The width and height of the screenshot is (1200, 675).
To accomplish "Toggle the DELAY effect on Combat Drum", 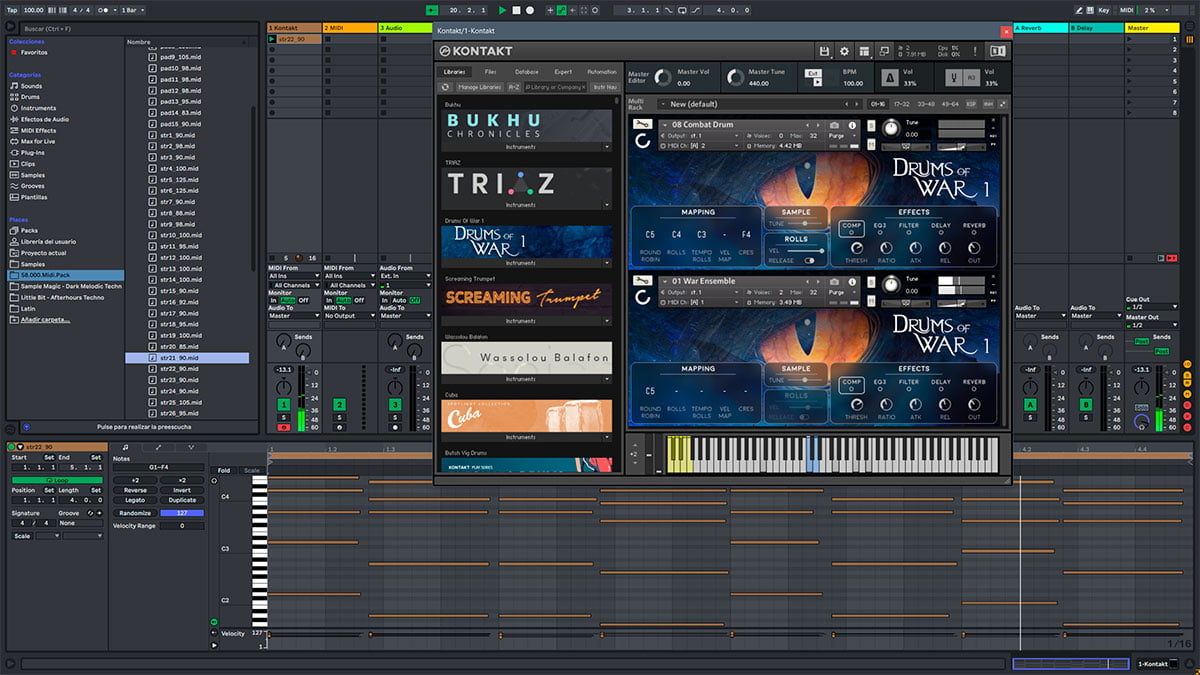I will [941, 228].
